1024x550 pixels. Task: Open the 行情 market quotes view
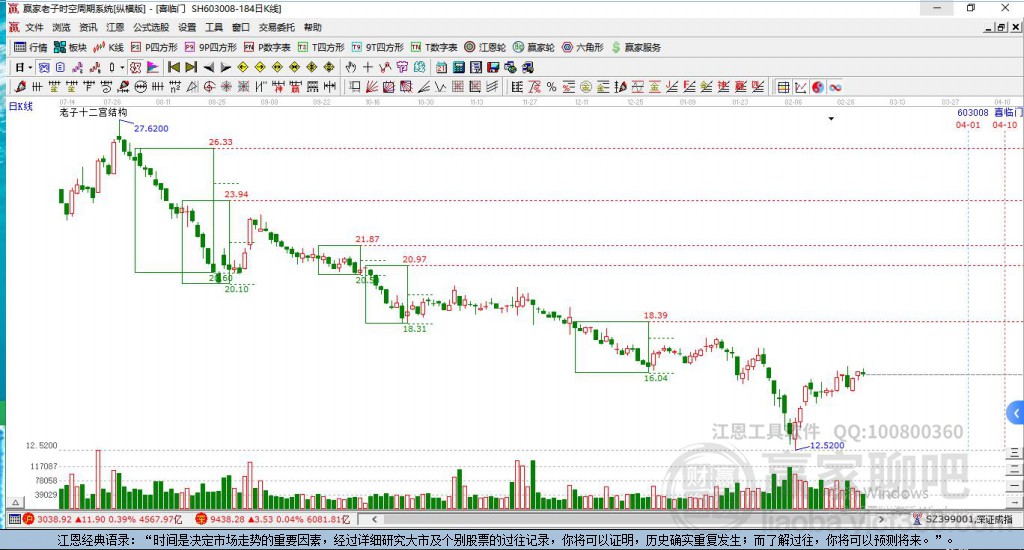[x=31, y=47]
